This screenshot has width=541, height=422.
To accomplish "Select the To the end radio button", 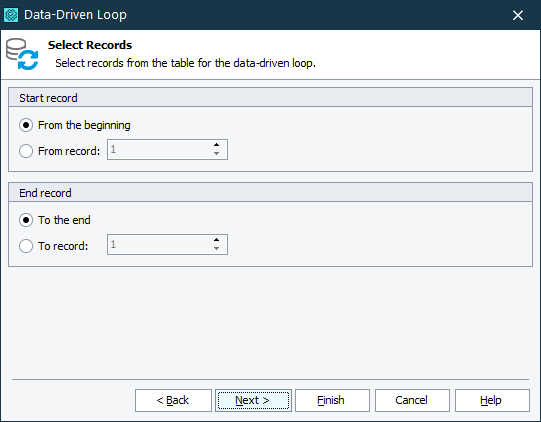I will click(x=26, y=220).
